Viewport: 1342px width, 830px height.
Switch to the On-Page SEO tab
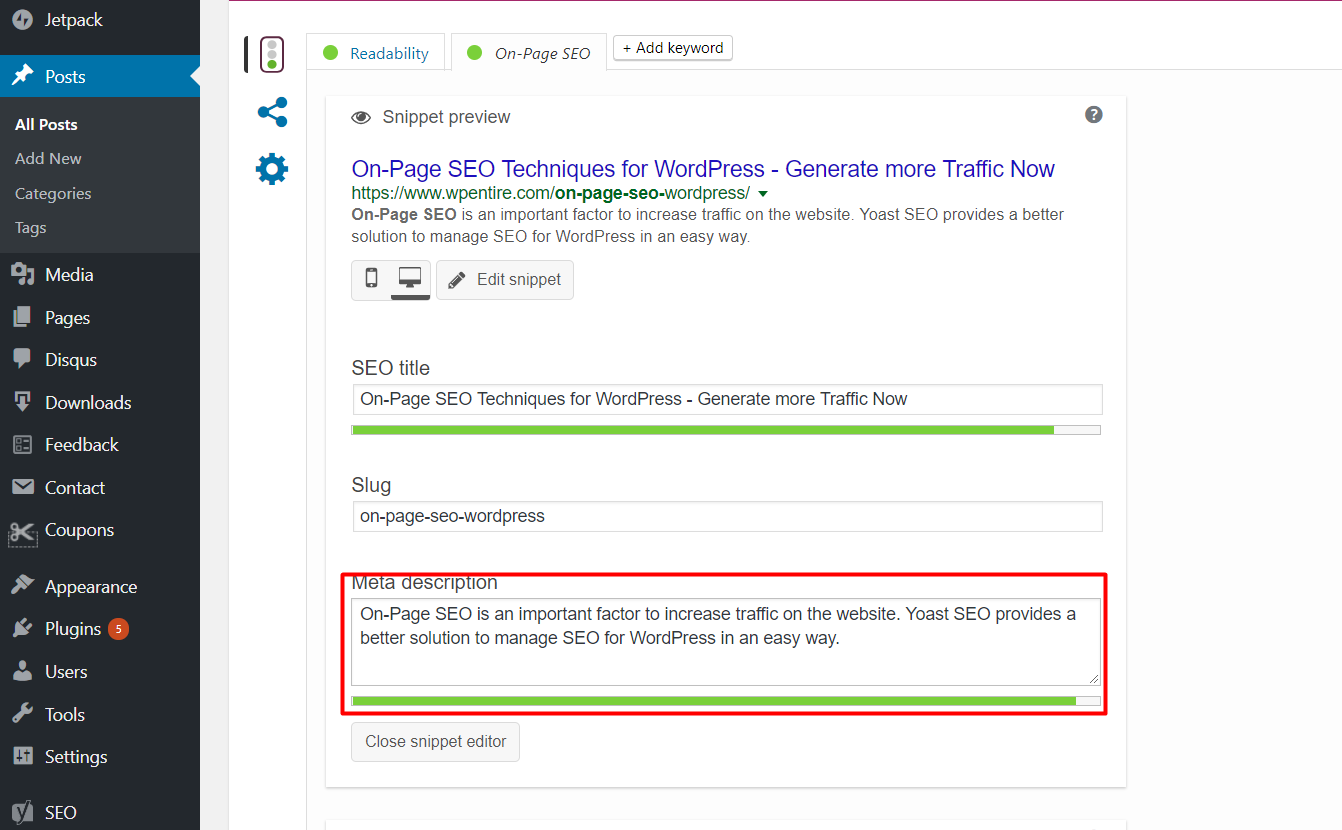click(x=529, y=53)
